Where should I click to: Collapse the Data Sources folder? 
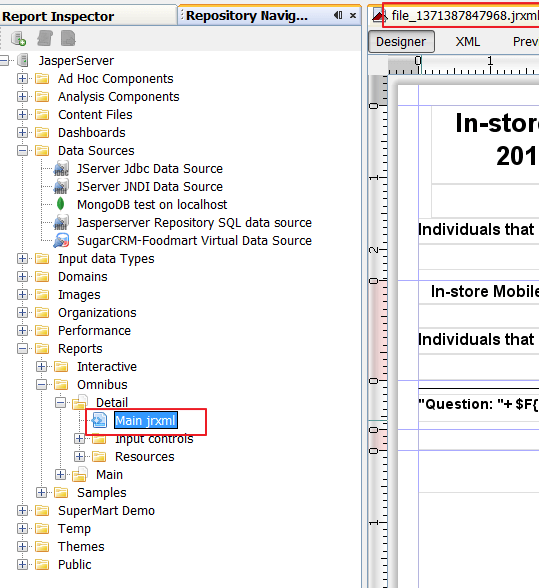click(x=22, y=150)
